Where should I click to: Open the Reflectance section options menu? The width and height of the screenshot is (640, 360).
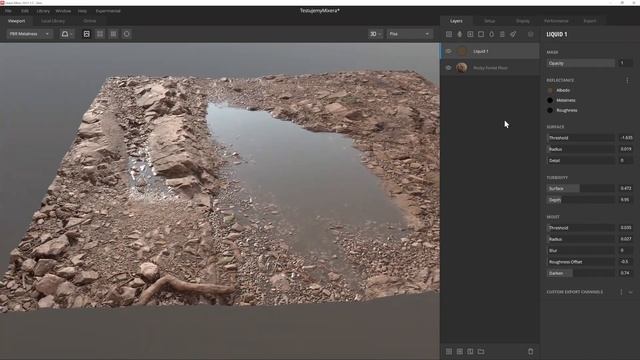click(627, 80)
